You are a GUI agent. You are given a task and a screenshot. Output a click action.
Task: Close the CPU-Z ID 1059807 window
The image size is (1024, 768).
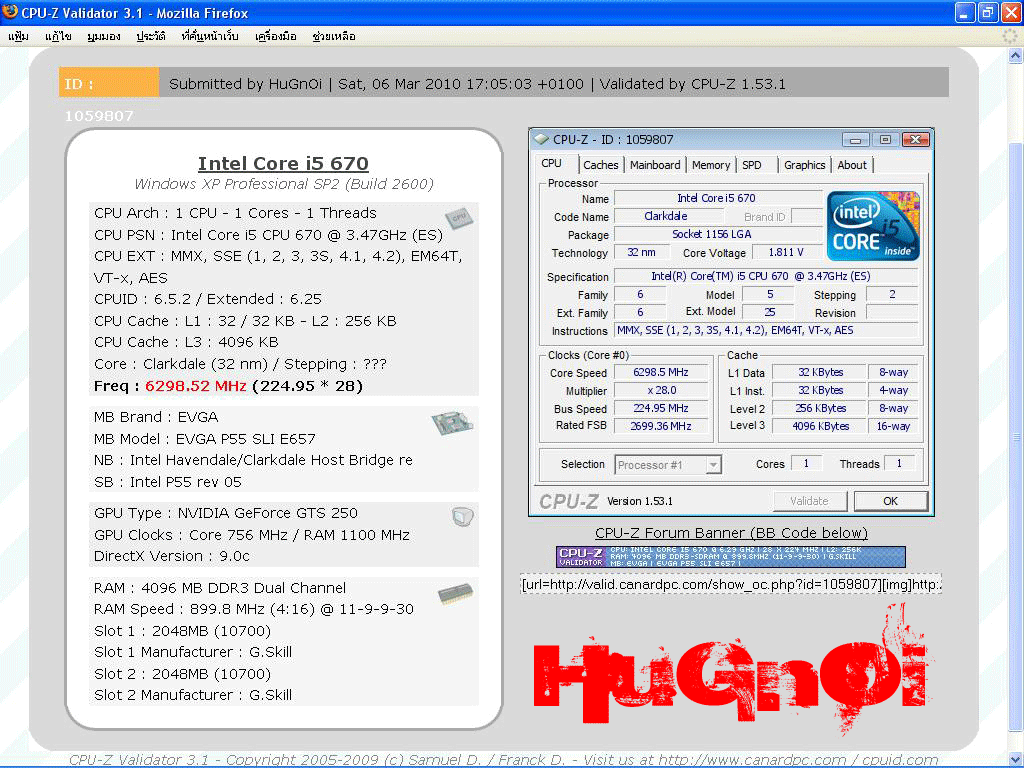(x=916, y=139)
